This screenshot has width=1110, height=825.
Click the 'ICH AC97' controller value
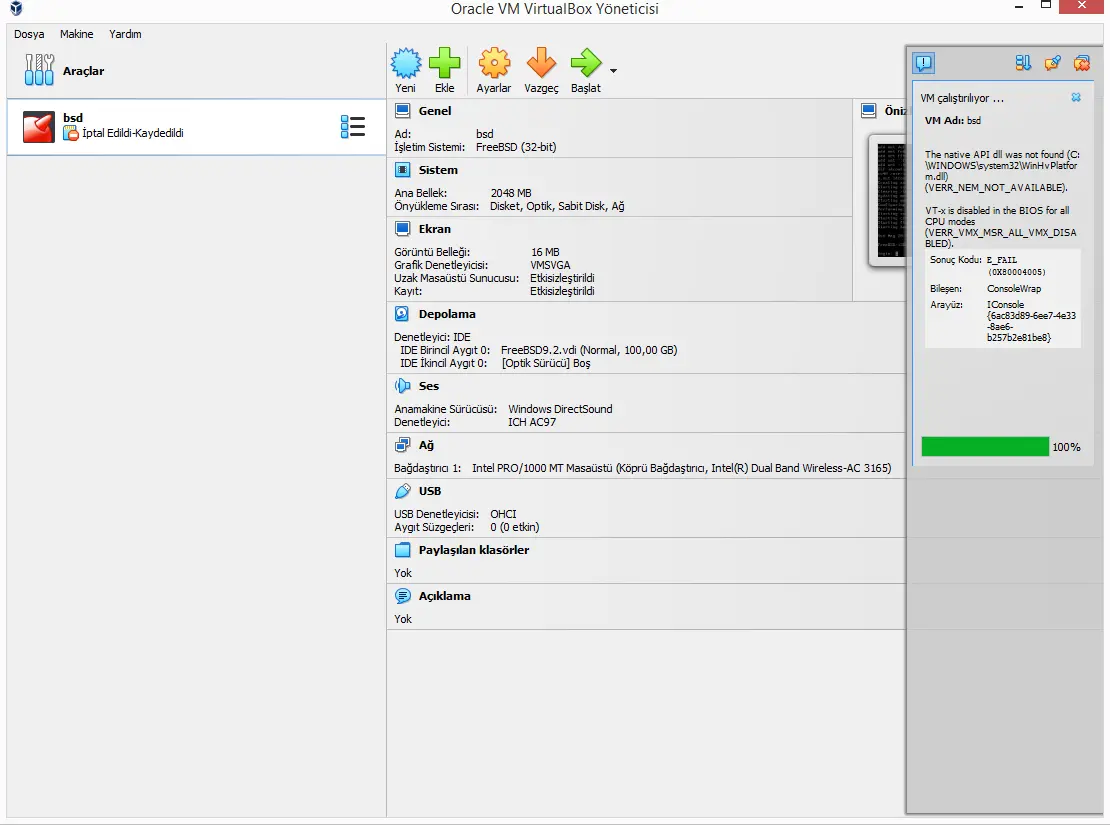[x=532, y=422]
